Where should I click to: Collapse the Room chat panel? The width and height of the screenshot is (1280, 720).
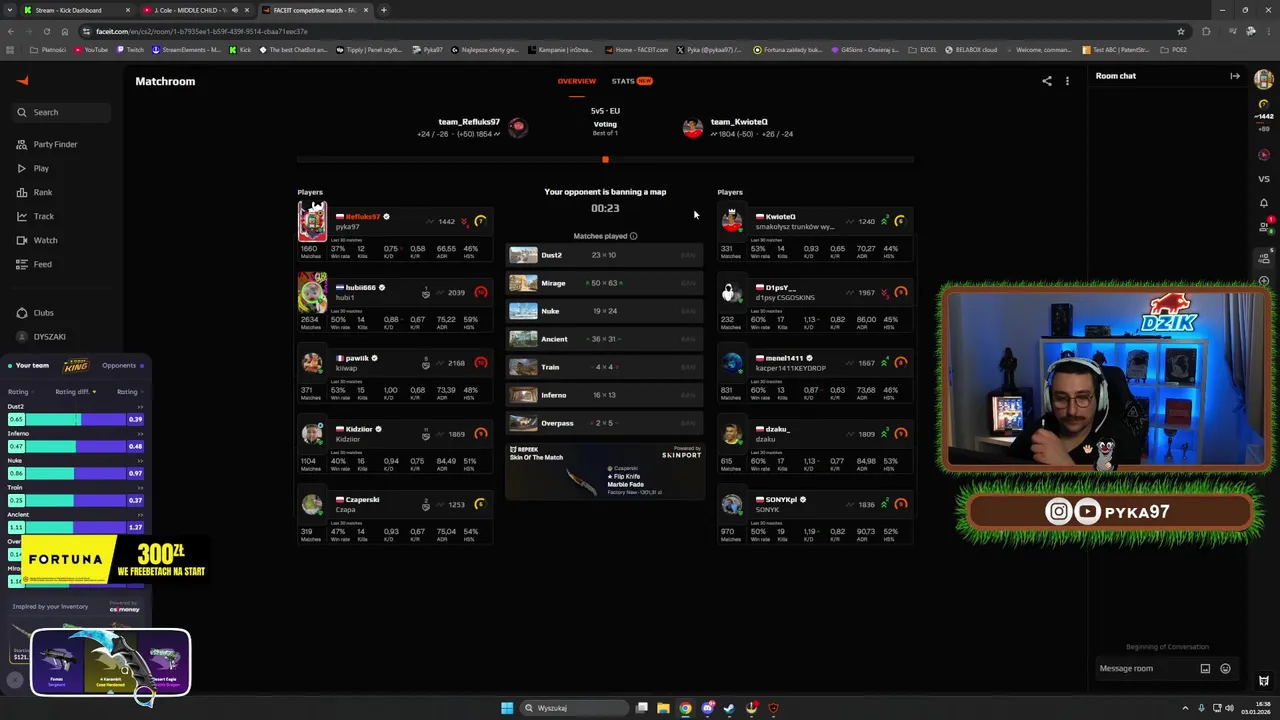[1235, 76]
